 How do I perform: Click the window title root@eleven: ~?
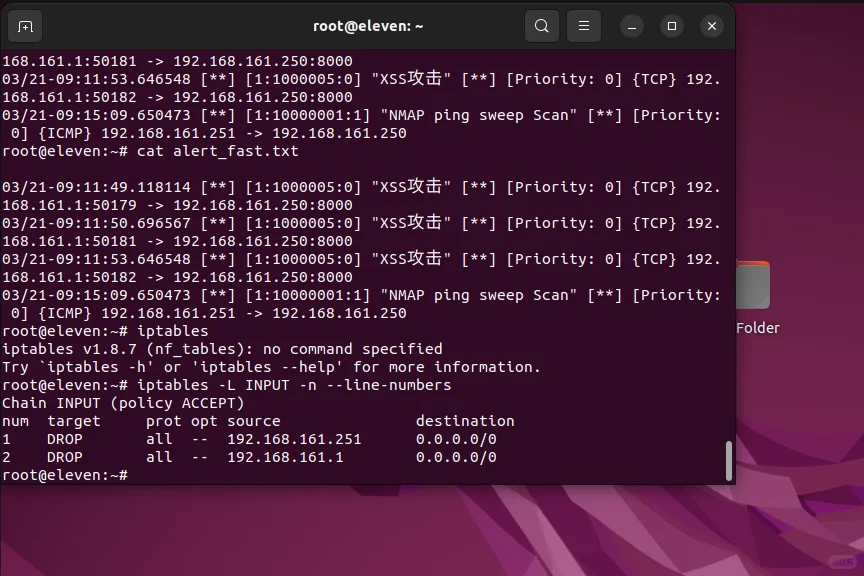click(x=368, y=26)
